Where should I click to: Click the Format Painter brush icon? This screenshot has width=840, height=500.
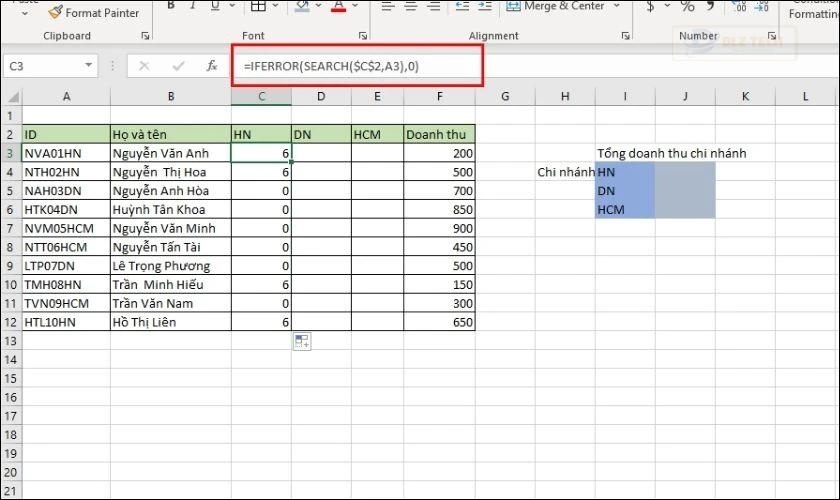click(54, 12)
